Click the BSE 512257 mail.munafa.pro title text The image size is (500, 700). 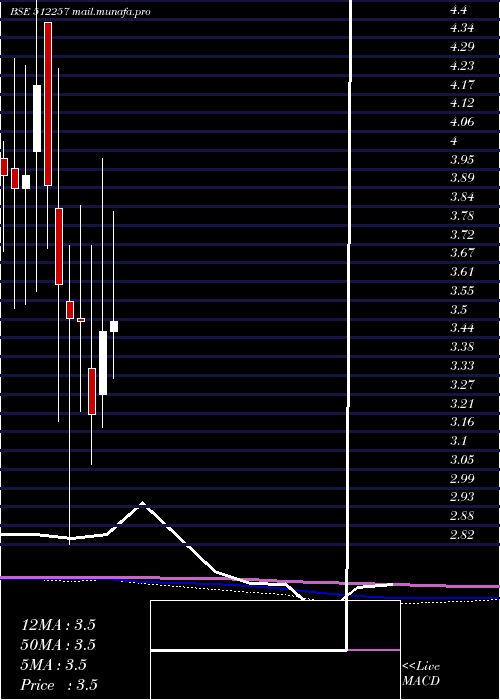point(80,12)
